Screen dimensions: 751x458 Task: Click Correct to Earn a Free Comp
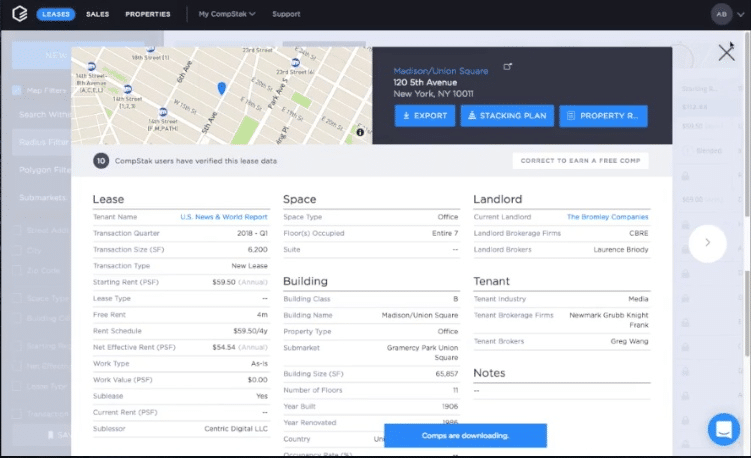580,161
